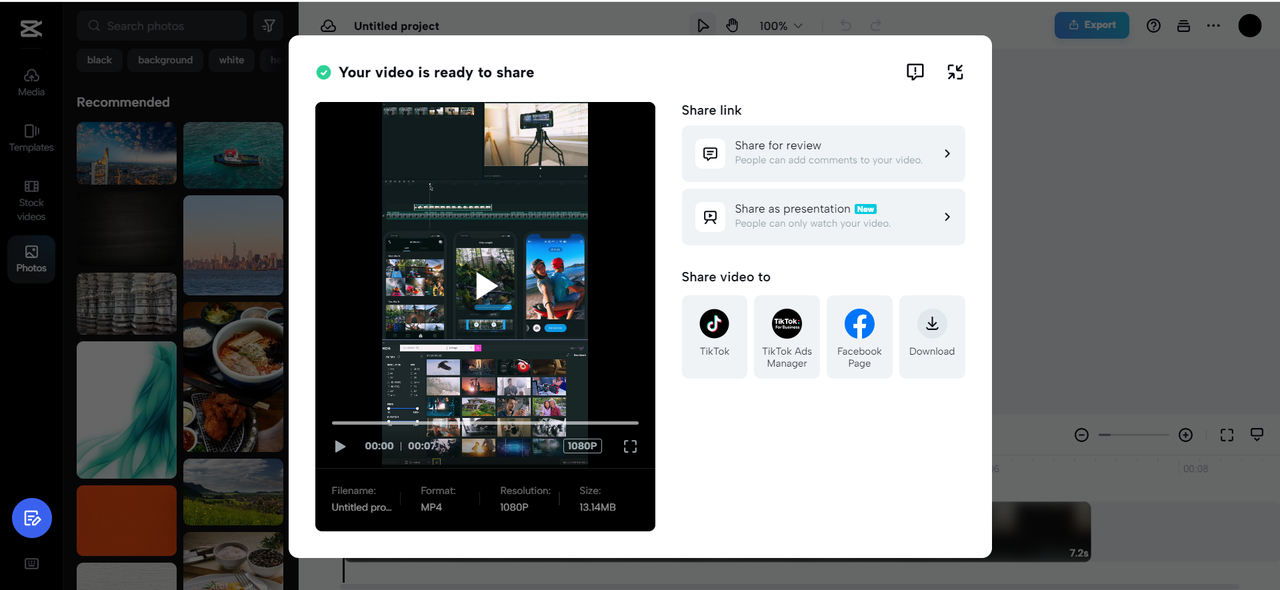
Task: Open the profile avatar menu
Action: [x=1250, y=26]
